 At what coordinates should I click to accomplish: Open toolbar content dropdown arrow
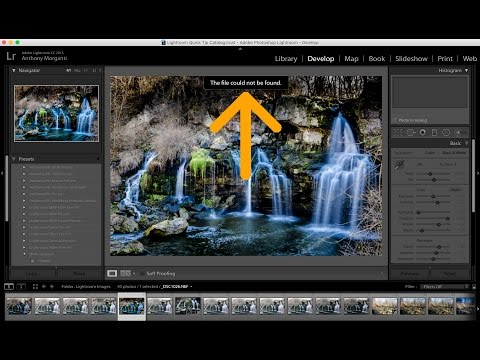(x=382, y=274)
